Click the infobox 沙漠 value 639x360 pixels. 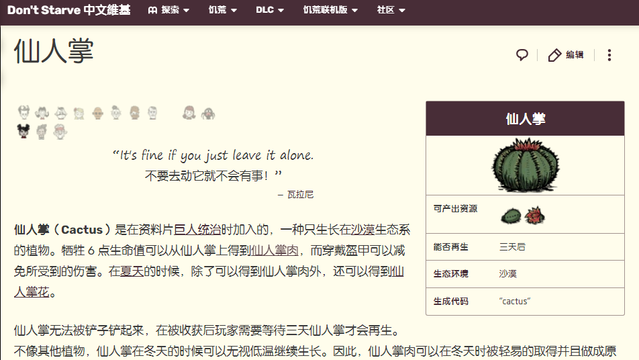click(508, 274)
